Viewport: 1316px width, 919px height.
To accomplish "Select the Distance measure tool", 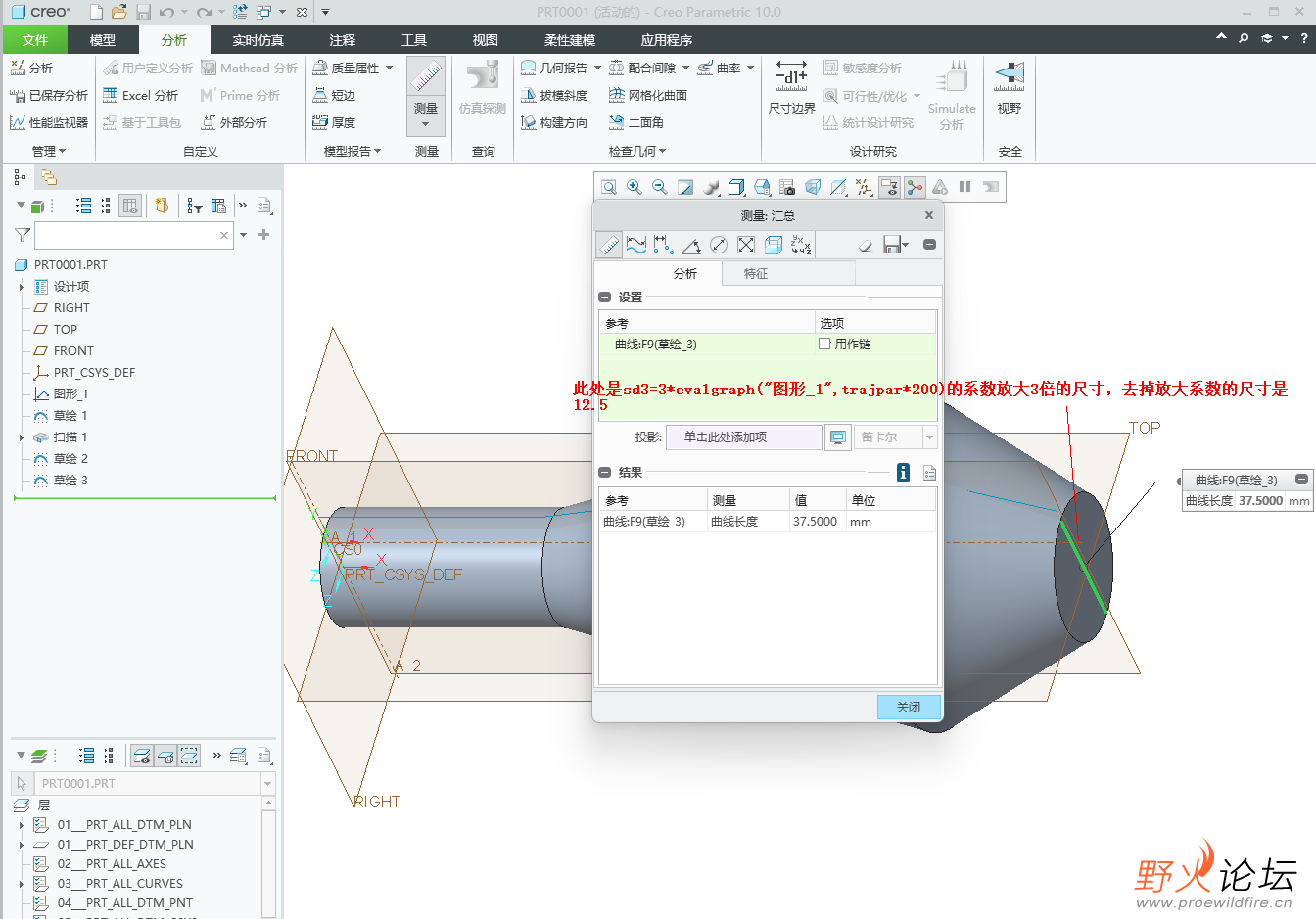I will point(664,245).
